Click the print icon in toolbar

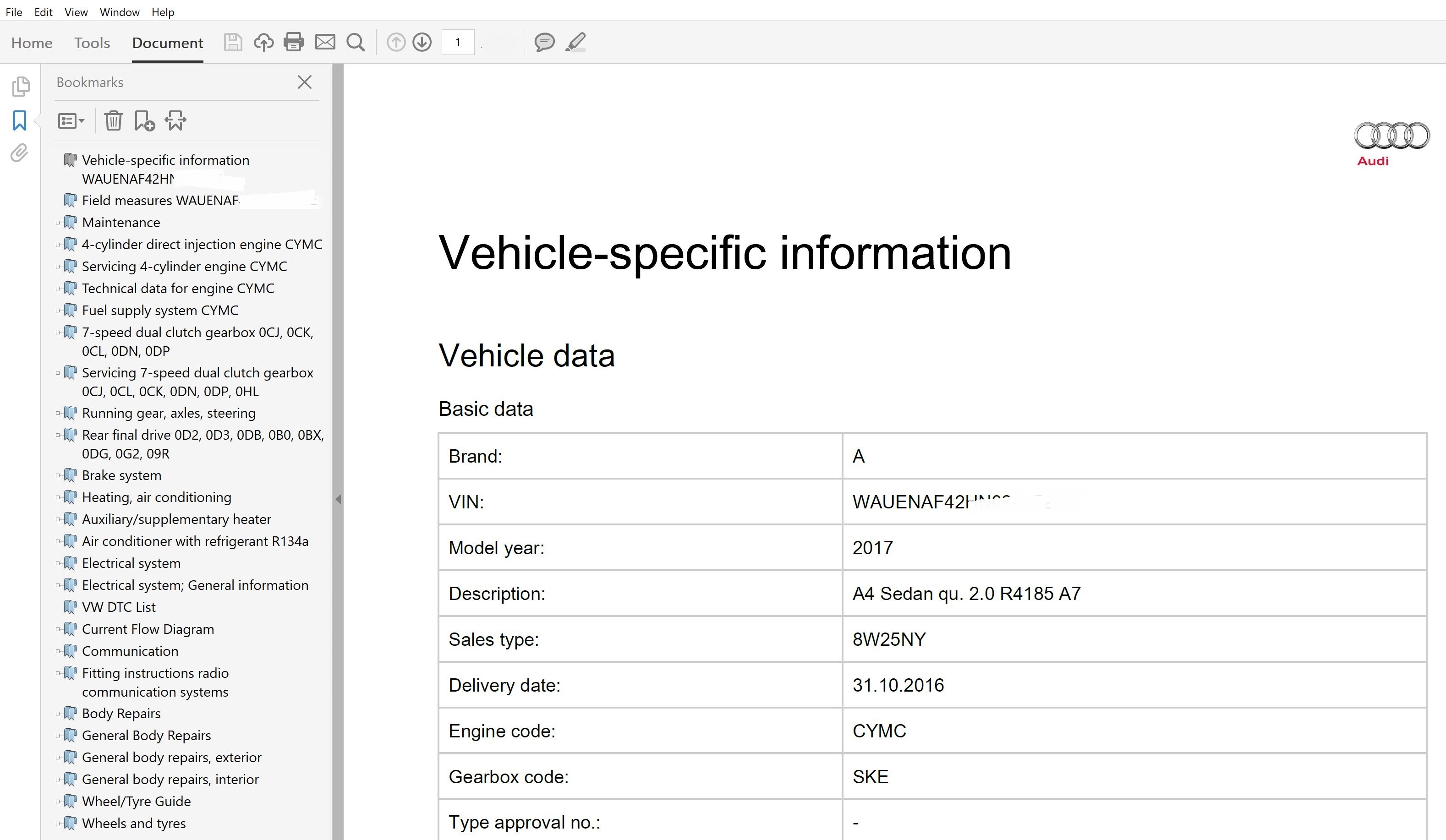(x=293, y=42)
